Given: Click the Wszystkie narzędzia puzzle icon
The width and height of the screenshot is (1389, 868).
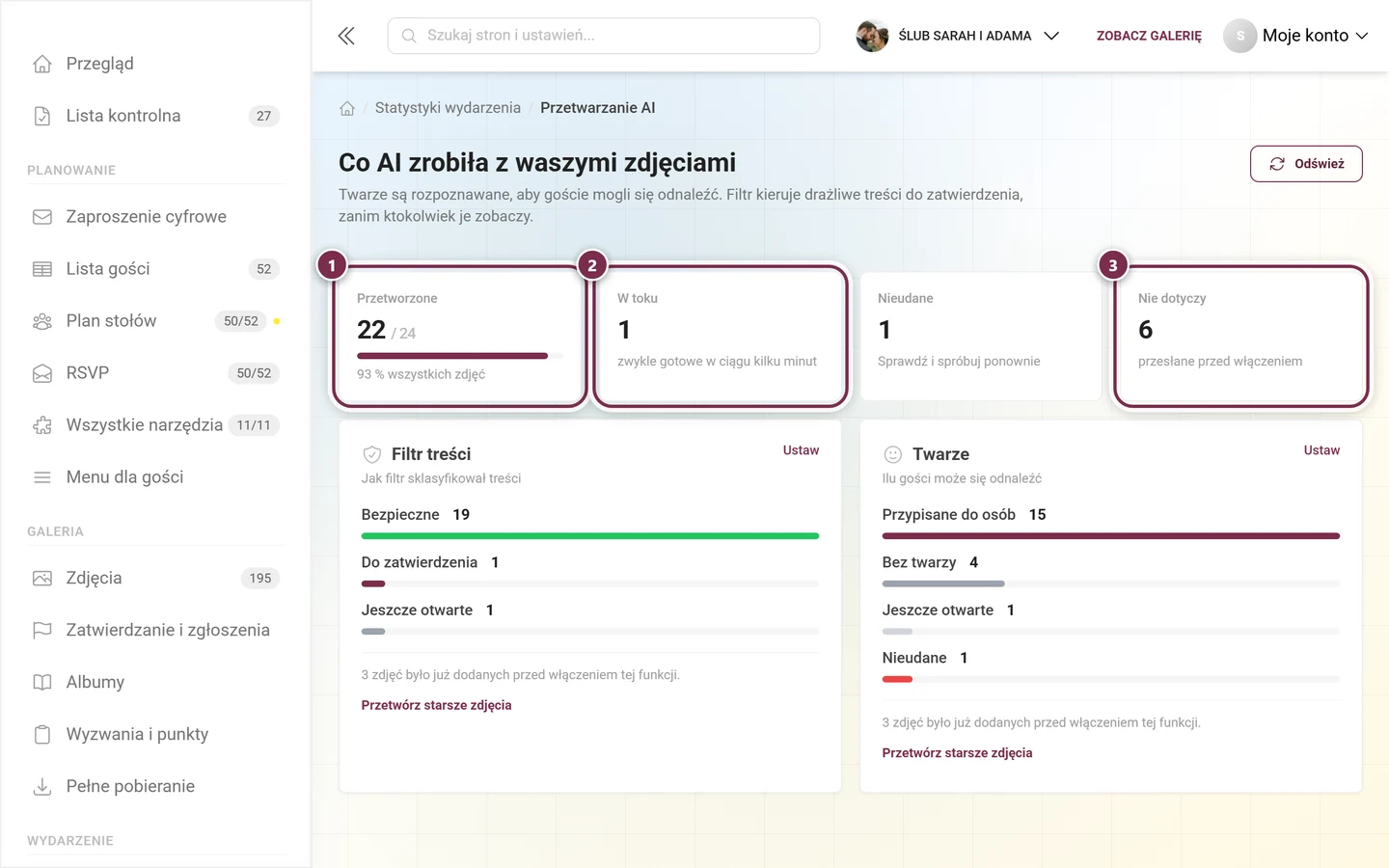Looking at the screenshot, I should (42, 425).
